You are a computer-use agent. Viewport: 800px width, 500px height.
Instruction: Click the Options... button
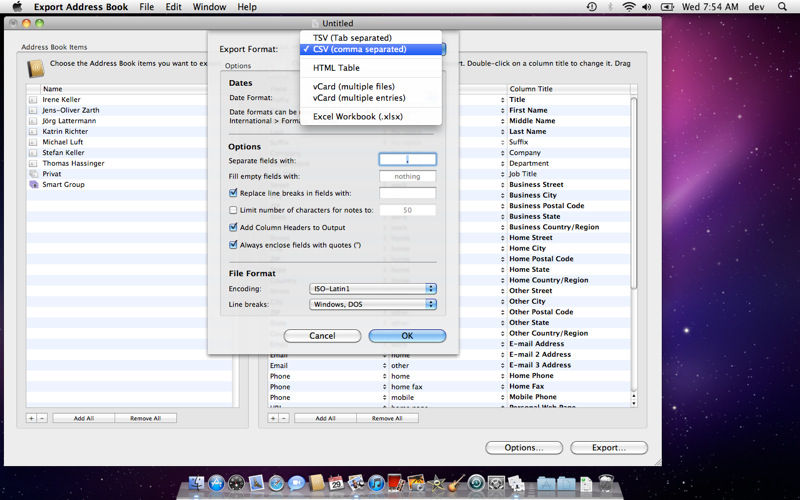coord(524,447)
